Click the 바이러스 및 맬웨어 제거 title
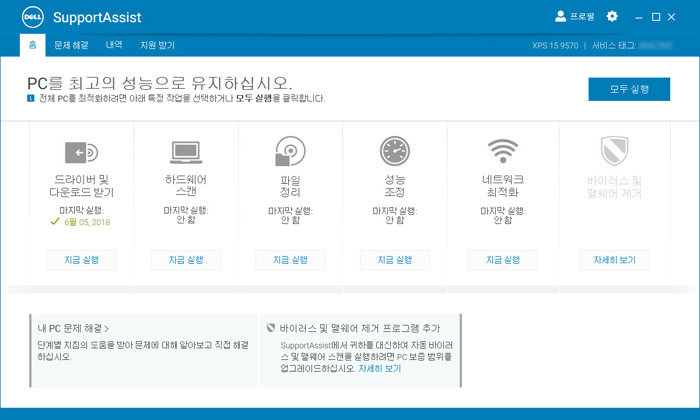 614,187
